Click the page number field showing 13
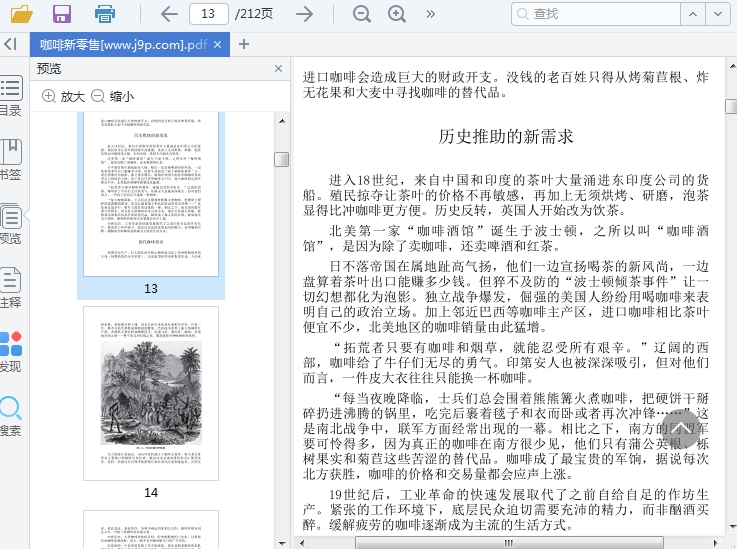 (209, 14)
